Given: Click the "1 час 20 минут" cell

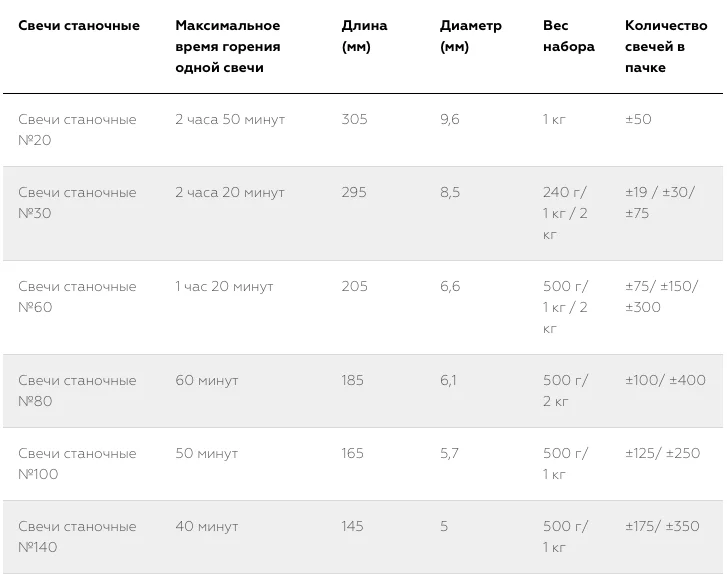Looking at the screenshot, I should 224,287.
